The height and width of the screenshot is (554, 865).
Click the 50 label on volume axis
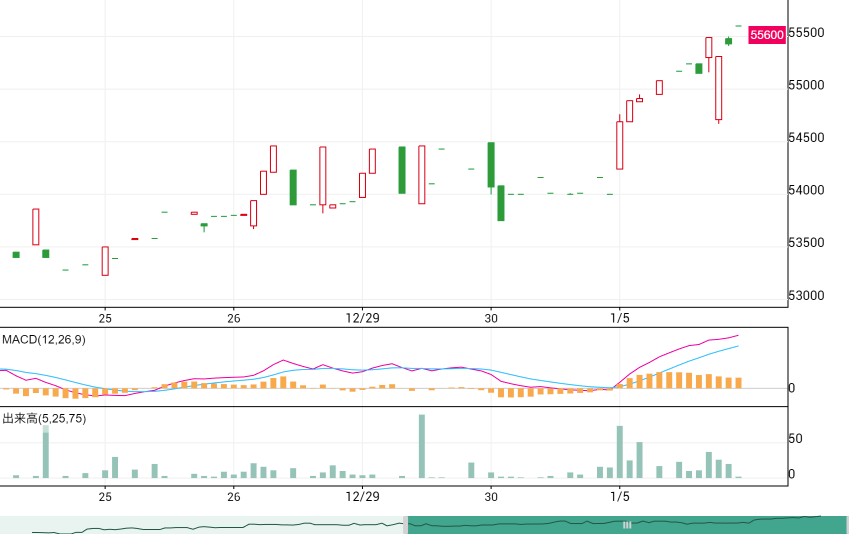pyautogui.click(x=795, y=439)
